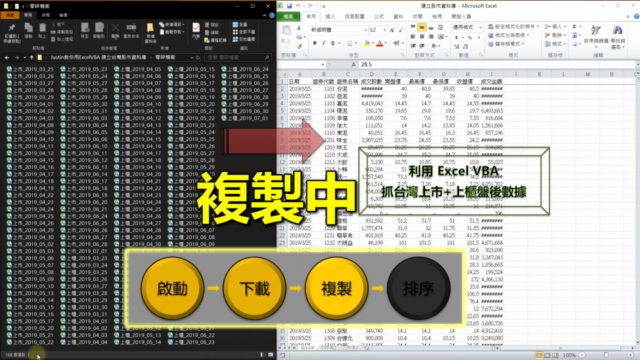This screenshot has height=360, width=640.
Task: Open recent locations dropdown in File Explorer
Action: 24,58
